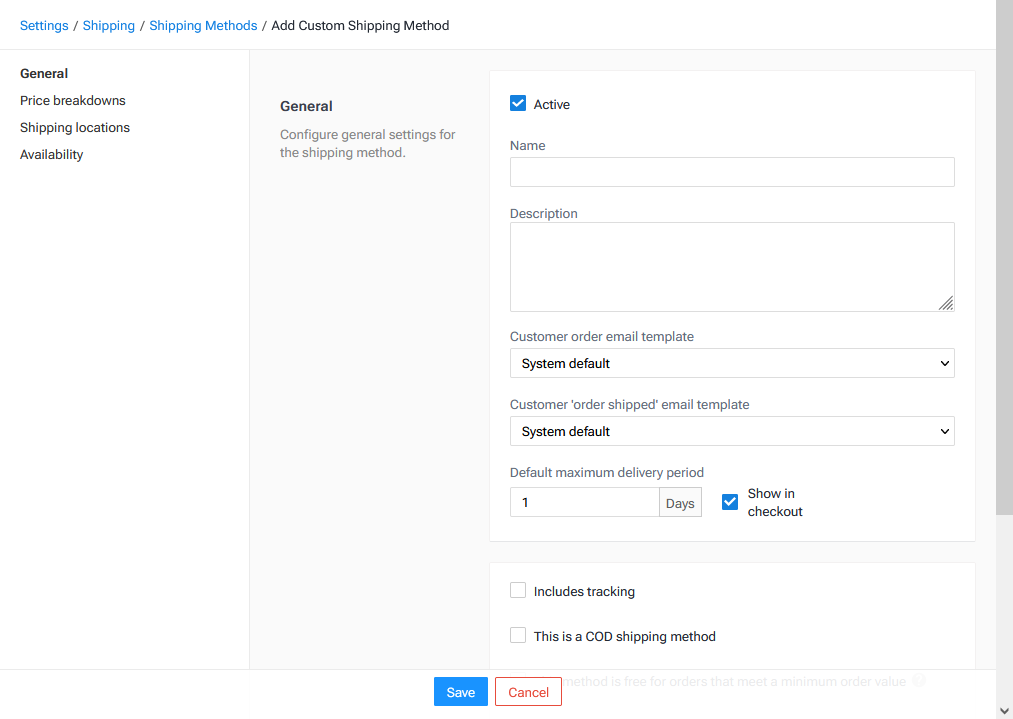Check This is a COD shipping method

point(518,635)
